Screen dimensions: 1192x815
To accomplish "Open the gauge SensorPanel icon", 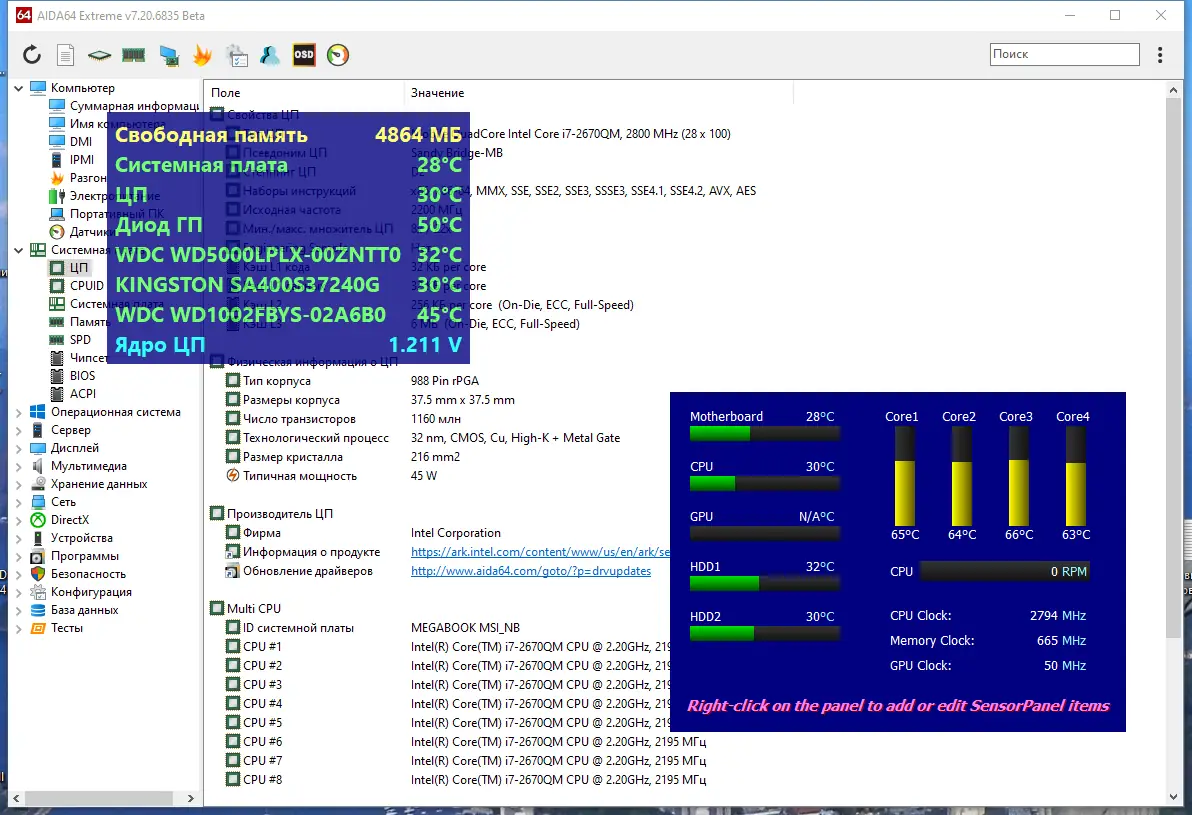I will [x=338, y=55].
